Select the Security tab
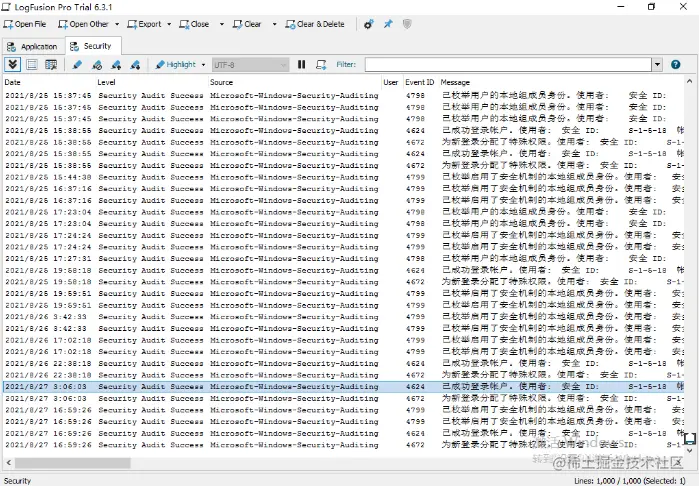Screen dimensions: 699x486 click(92, 46)
